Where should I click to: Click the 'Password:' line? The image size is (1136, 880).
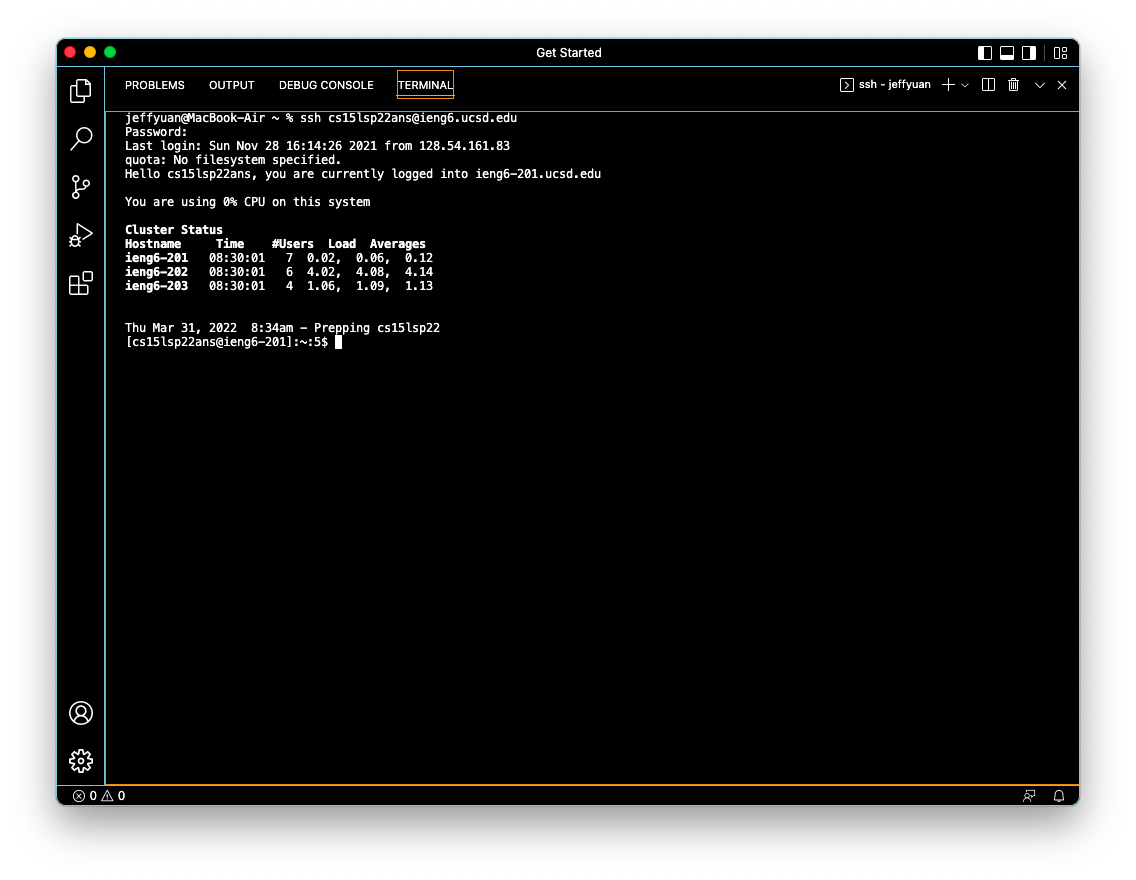[x=156, y=132]
